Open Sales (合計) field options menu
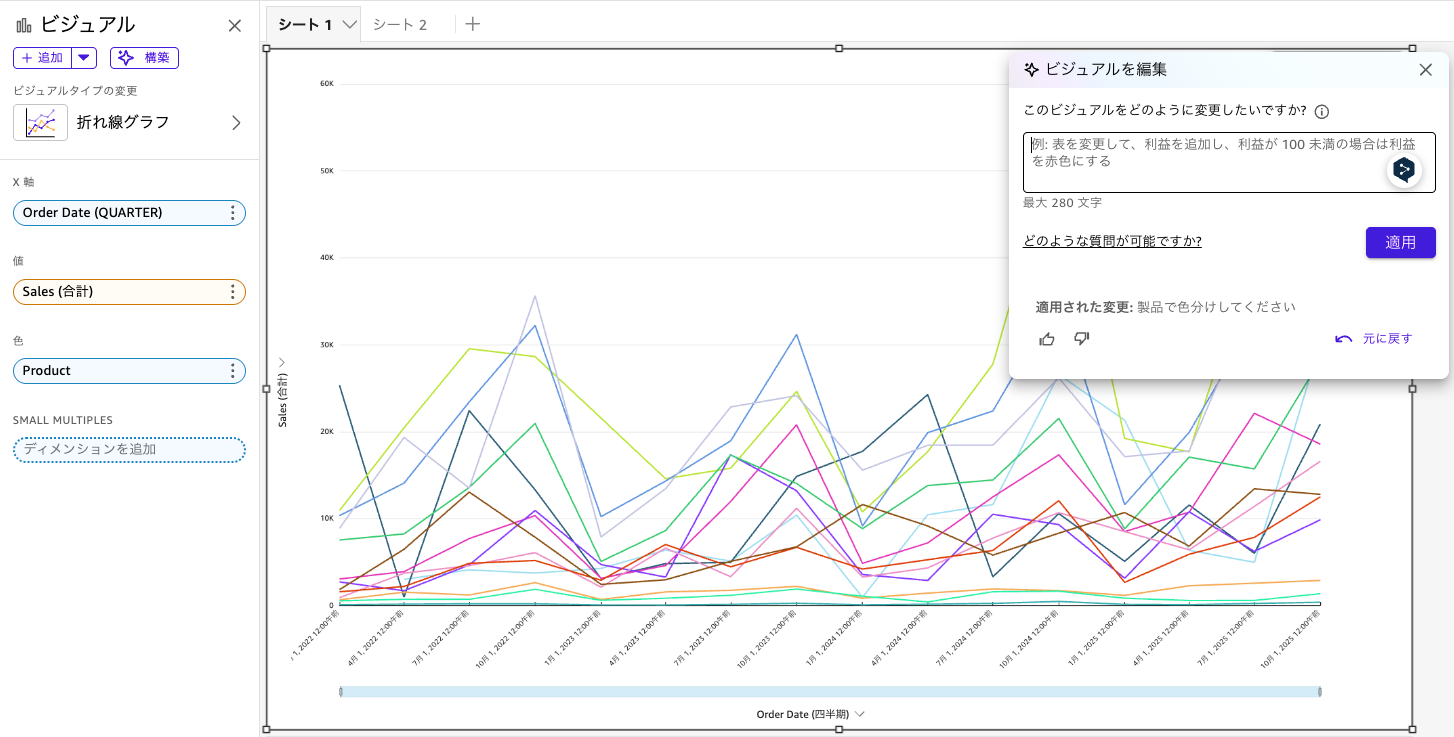Viewport: 1454px width, 737px height. (232, 292)
